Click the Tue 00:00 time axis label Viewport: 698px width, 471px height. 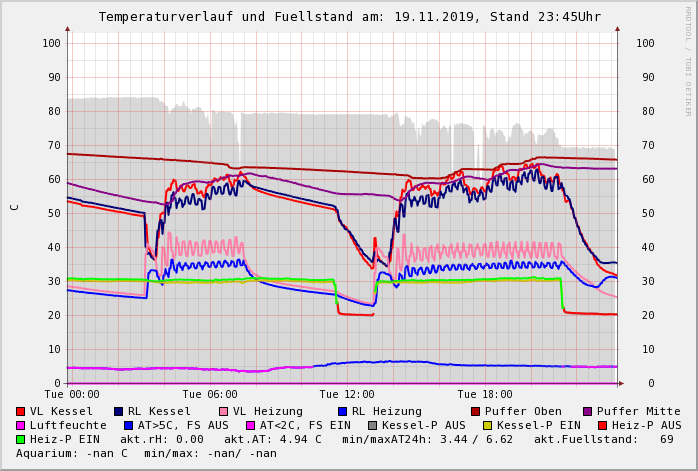tap(72, 395)
